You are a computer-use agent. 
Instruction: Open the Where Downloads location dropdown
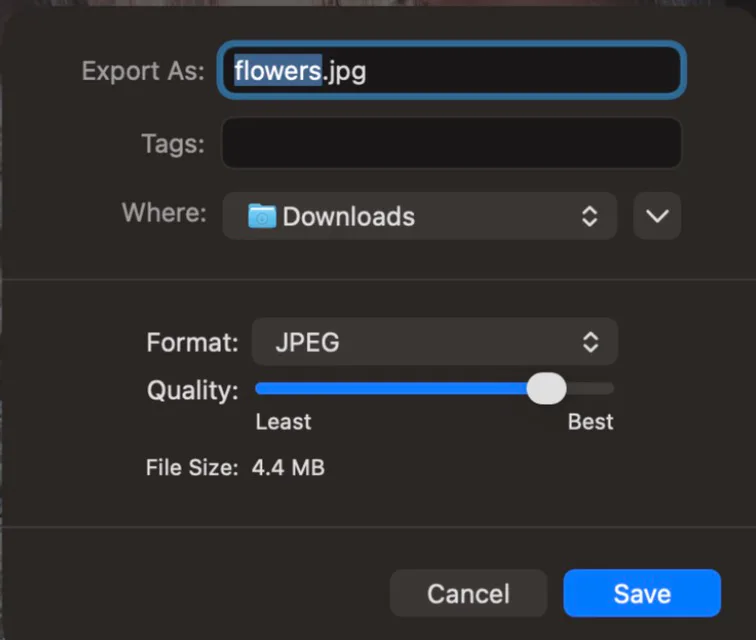[x=419, y=216]
